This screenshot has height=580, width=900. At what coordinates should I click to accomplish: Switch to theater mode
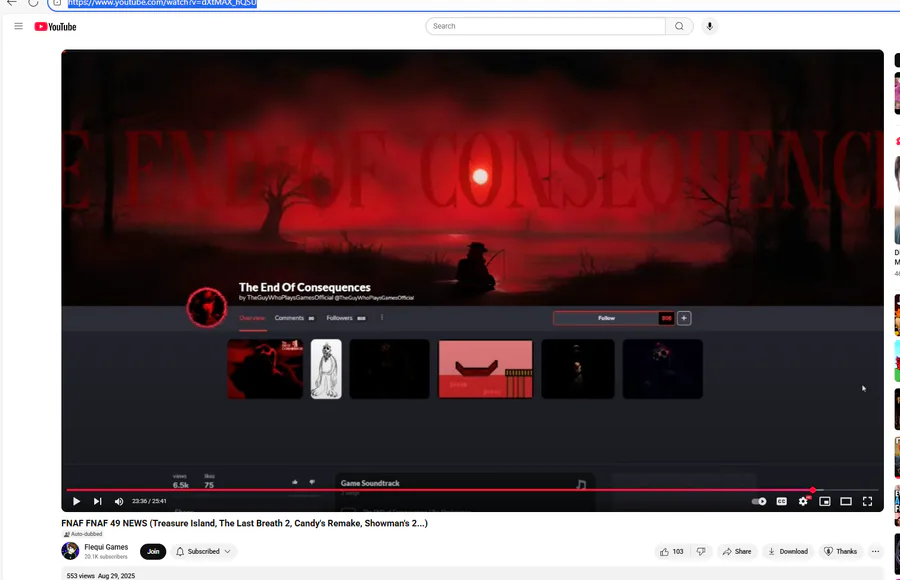tap(846, 501)
